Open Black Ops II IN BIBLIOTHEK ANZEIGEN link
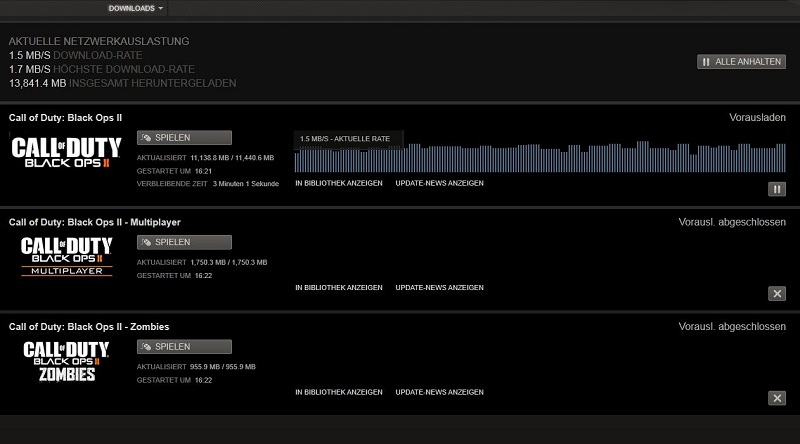 [339, 183]
